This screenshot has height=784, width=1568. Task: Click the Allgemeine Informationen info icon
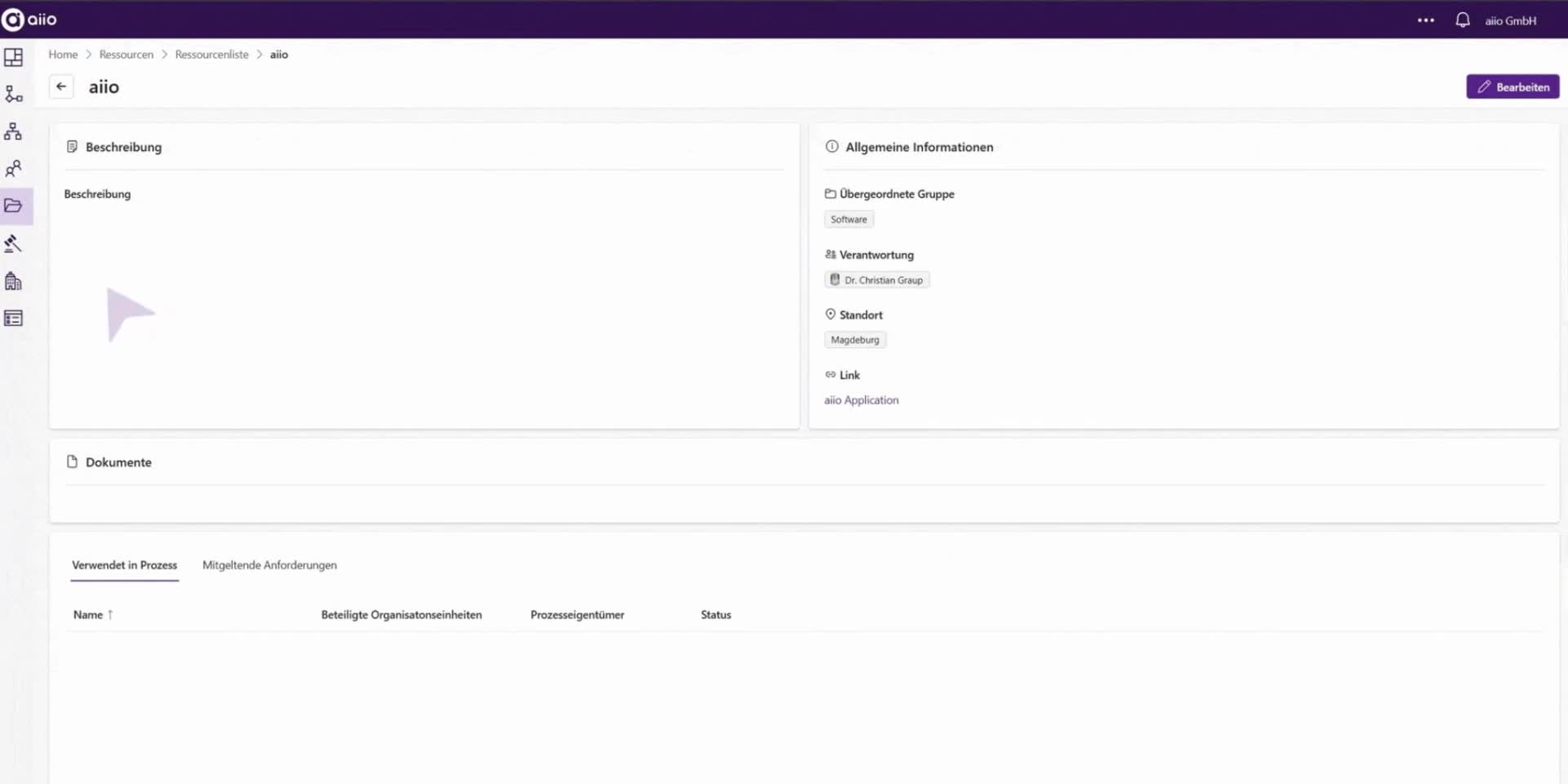tap(831, 147)
